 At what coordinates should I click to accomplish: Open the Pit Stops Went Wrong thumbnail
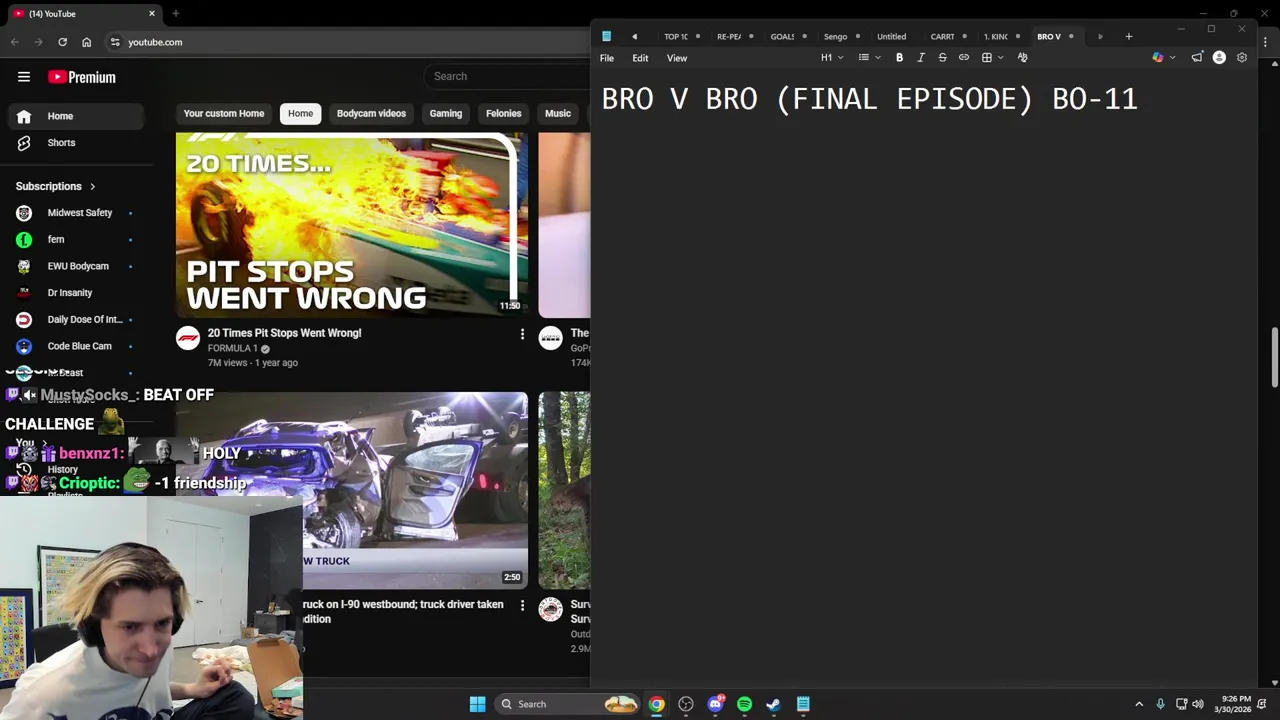click(351, 225)
